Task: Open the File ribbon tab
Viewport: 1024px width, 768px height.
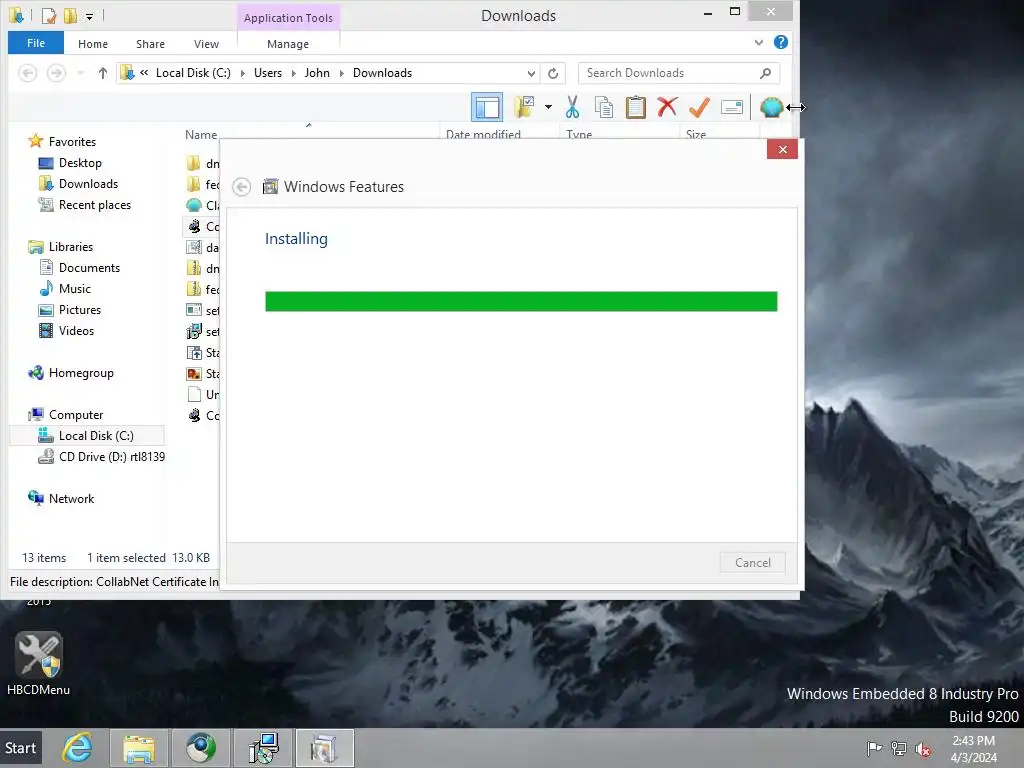Action: click(x=36, y=43)
